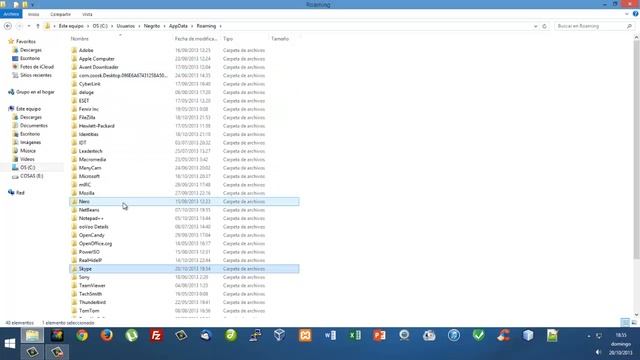Select the Macromedia folder
Viewport: 640px width, 360px height.
pos(92,160)
